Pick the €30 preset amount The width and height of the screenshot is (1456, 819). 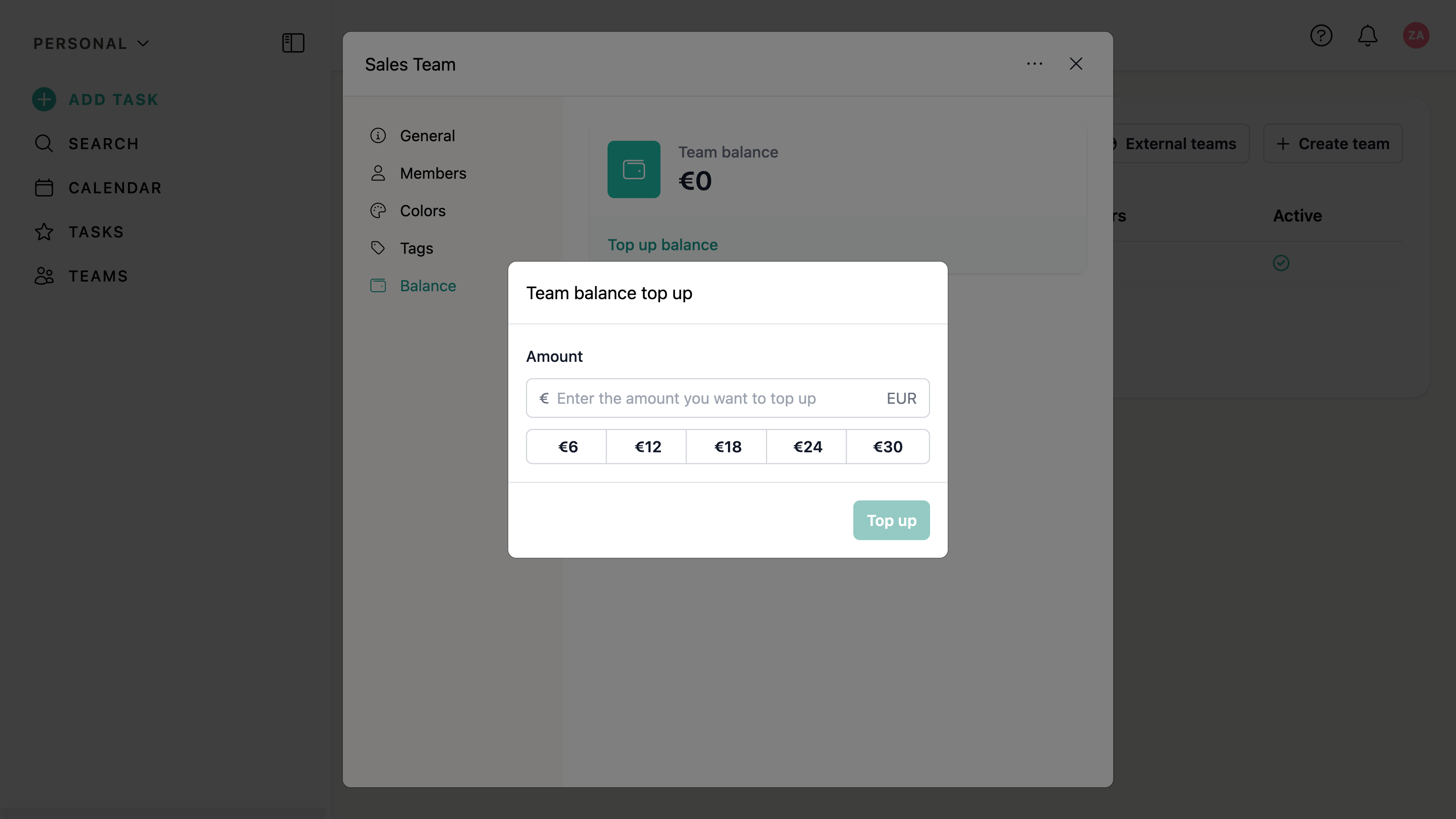click(887, 447)
